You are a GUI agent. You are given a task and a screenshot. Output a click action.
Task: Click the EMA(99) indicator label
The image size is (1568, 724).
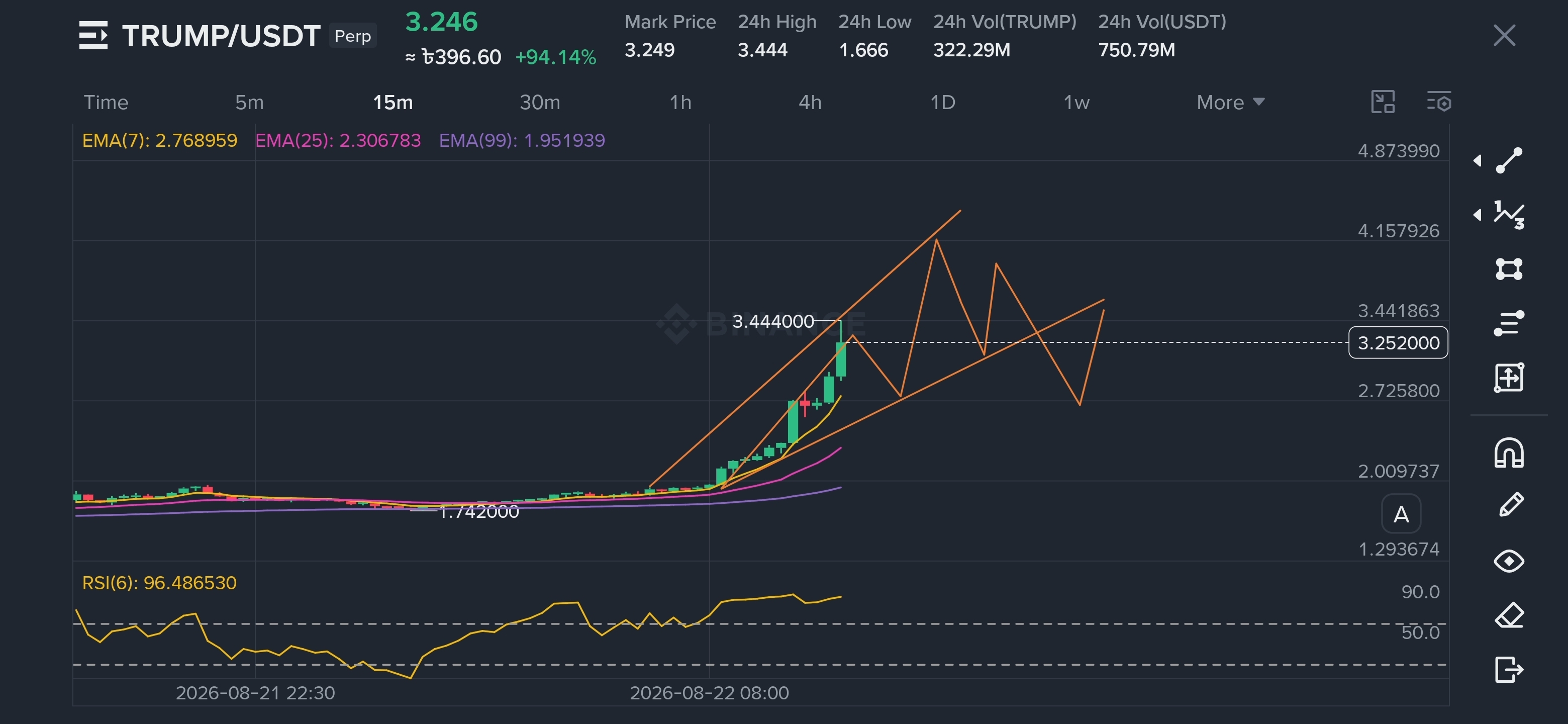(522, 141)
